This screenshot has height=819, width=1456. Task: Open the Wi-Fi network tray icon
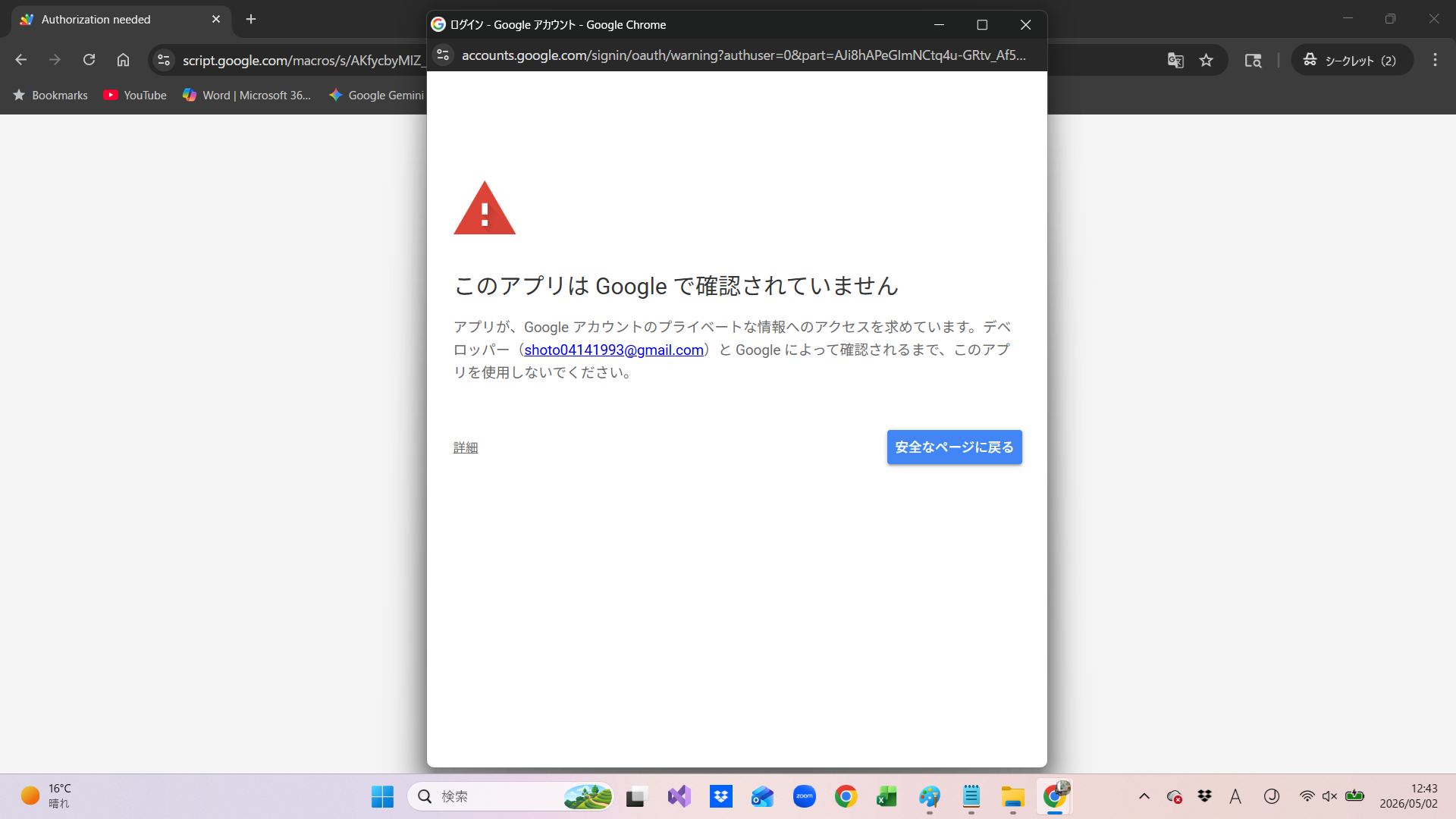[x=1307, y=796]
